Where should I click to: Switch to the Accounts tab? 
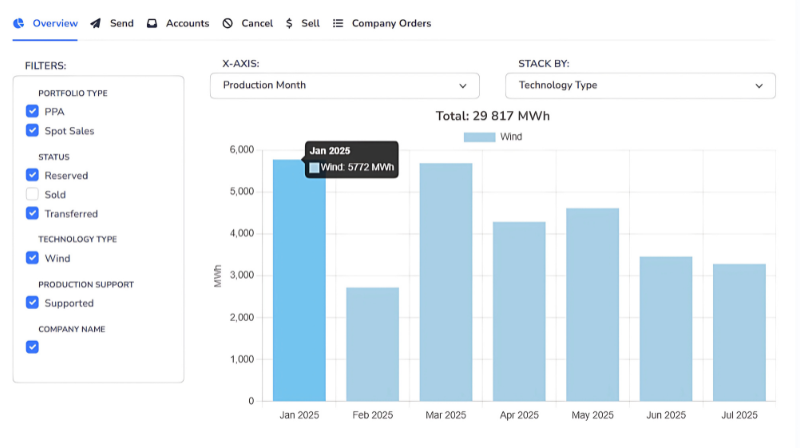(187, 23)
